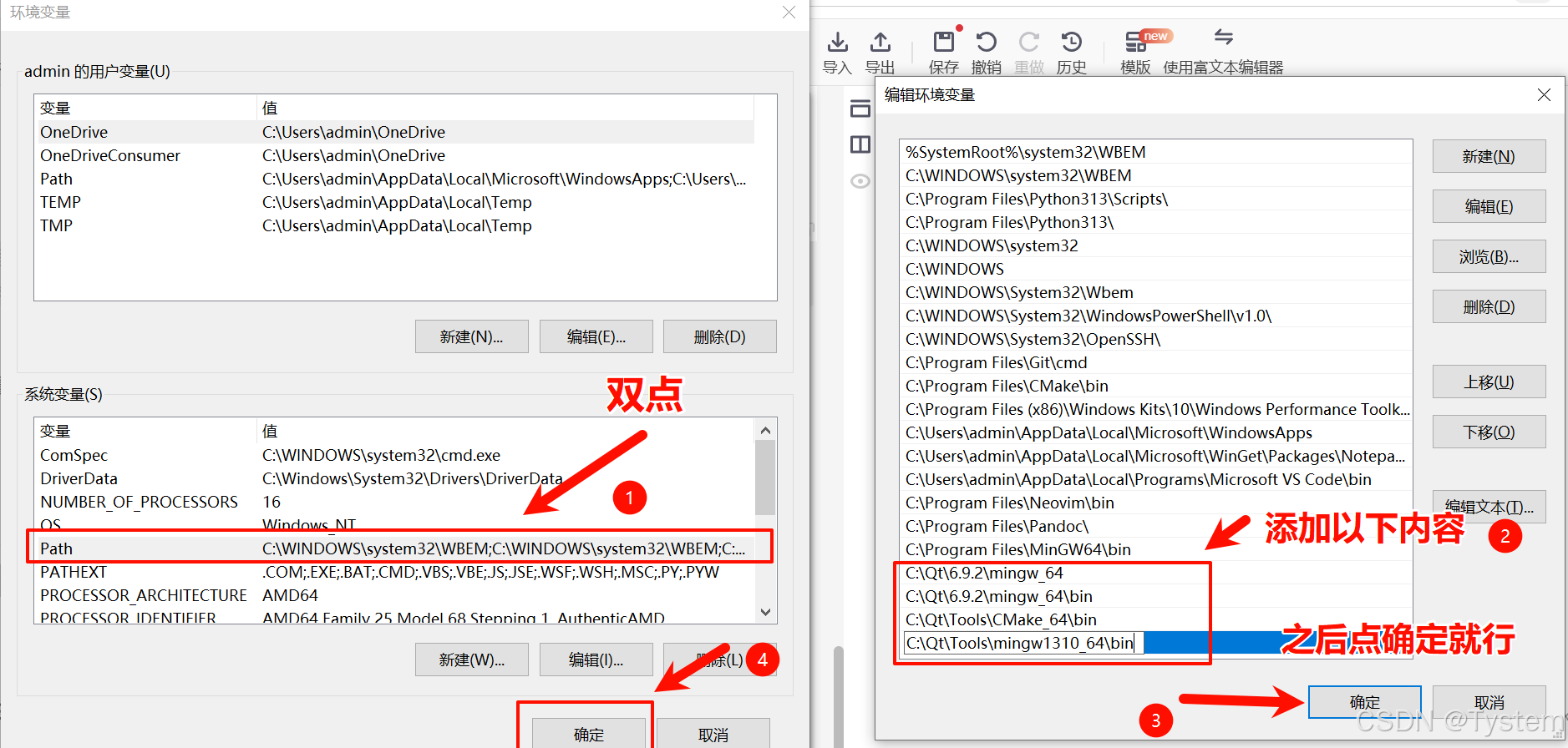1568x748 pixels.
Task: Select the PROCESSOR_ARCHITECTURE row
Action: (395, 595)
